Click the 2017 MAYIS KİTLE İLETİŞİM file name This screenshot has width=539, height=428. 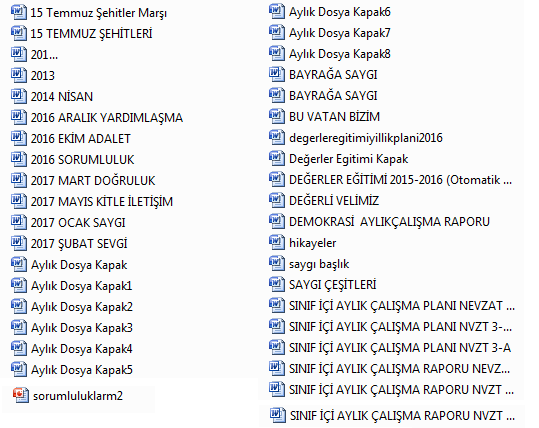(102, 201)
